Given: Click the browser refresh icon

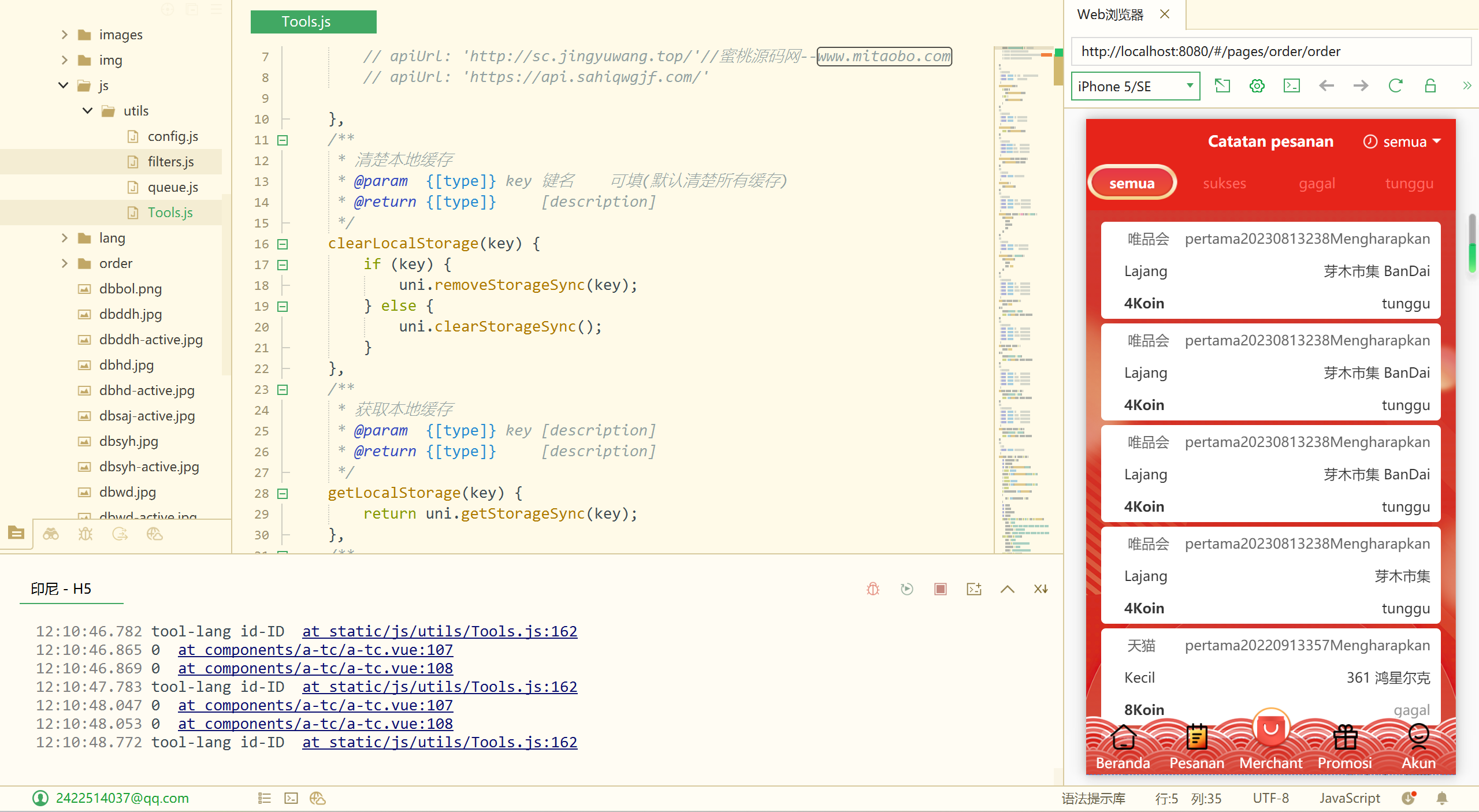Looking at the screenshot, I should [1395, 86].
